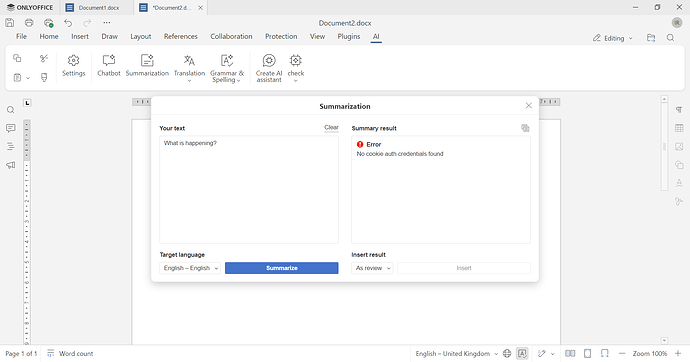Click into the Your text input area
690x362 pixels.
tap(249, 190)
